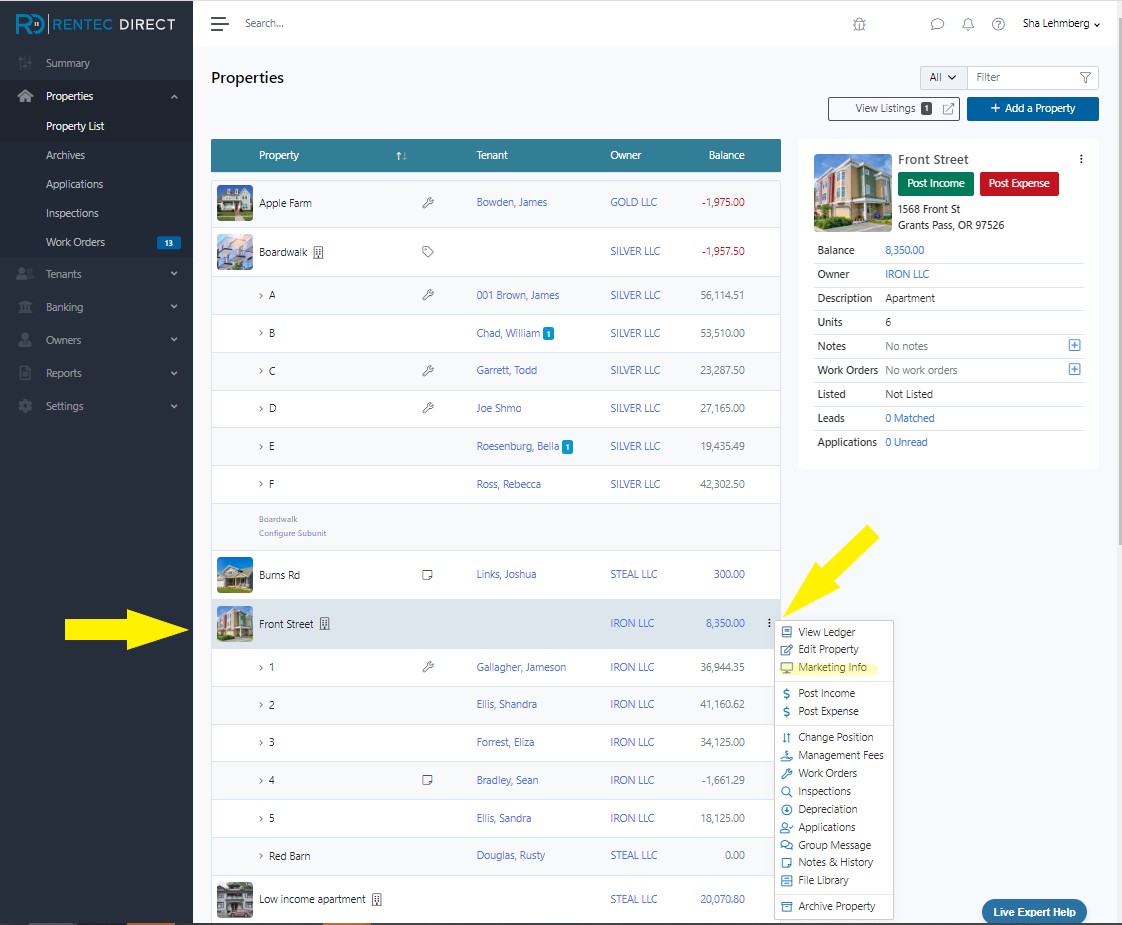Open the Sha Lehmberg user menu
This screenshot has height=925, width=1122.
pyautogui.click(x=1061, y=24)
